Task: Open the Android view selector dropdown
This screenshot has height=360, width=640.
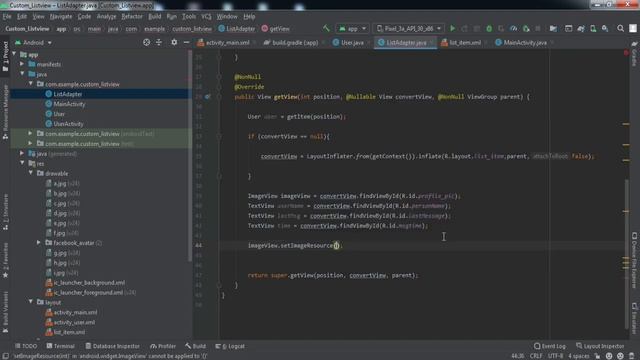Action: coord(33,42)
